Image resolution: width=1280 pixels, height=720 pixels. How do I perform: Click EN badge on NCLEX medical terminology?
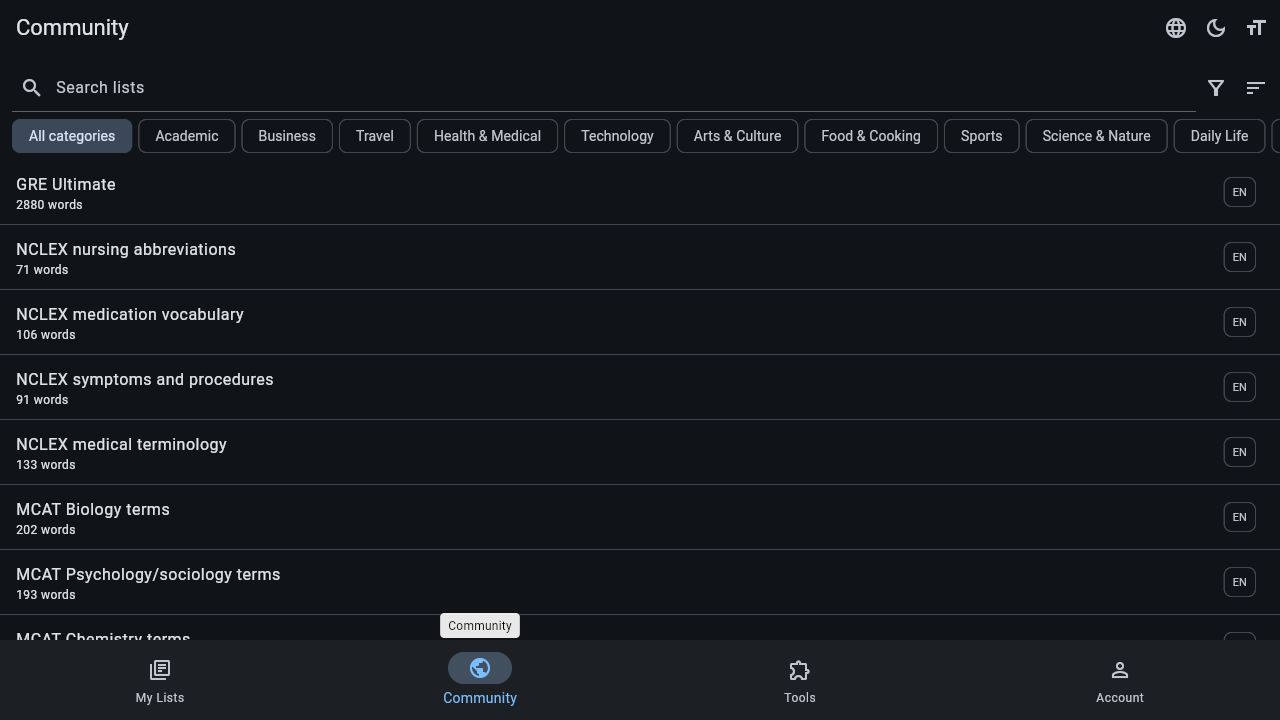(1239, 452)
